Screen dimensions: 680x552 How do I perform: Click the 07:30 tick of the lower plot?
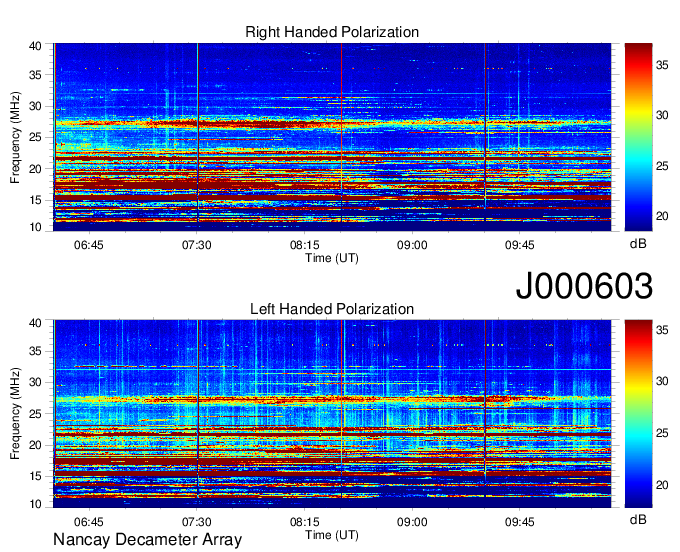pos(196,522)
